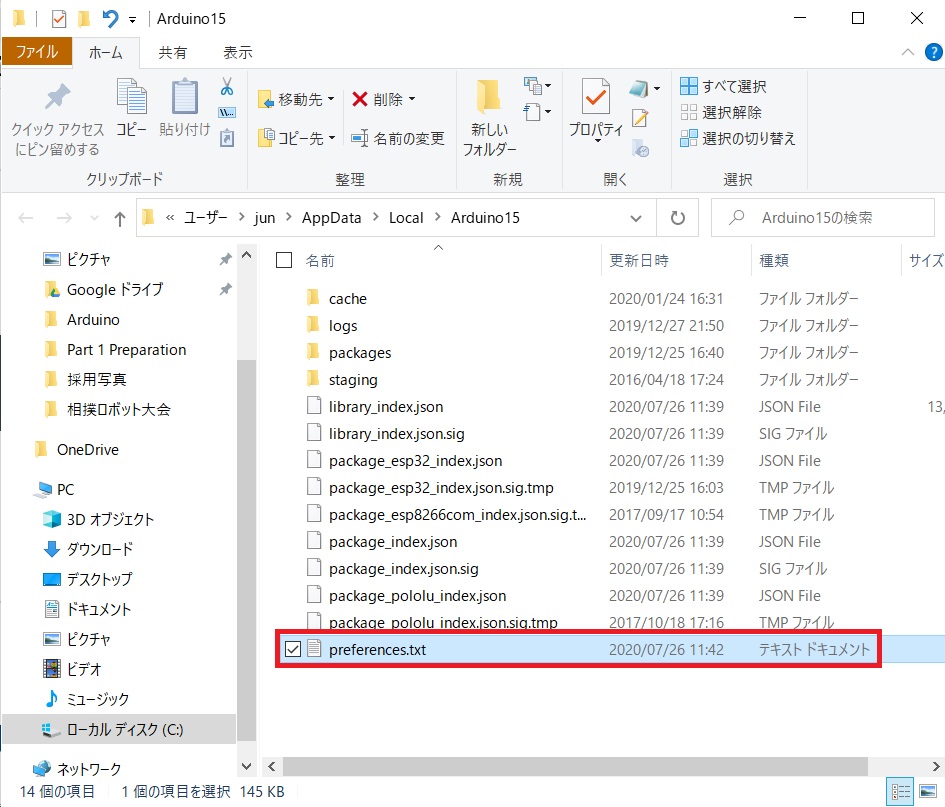Click the Undo icon in title bar
Image resolution: width=945 pixels, height=807 pixels.
point(110,19)
